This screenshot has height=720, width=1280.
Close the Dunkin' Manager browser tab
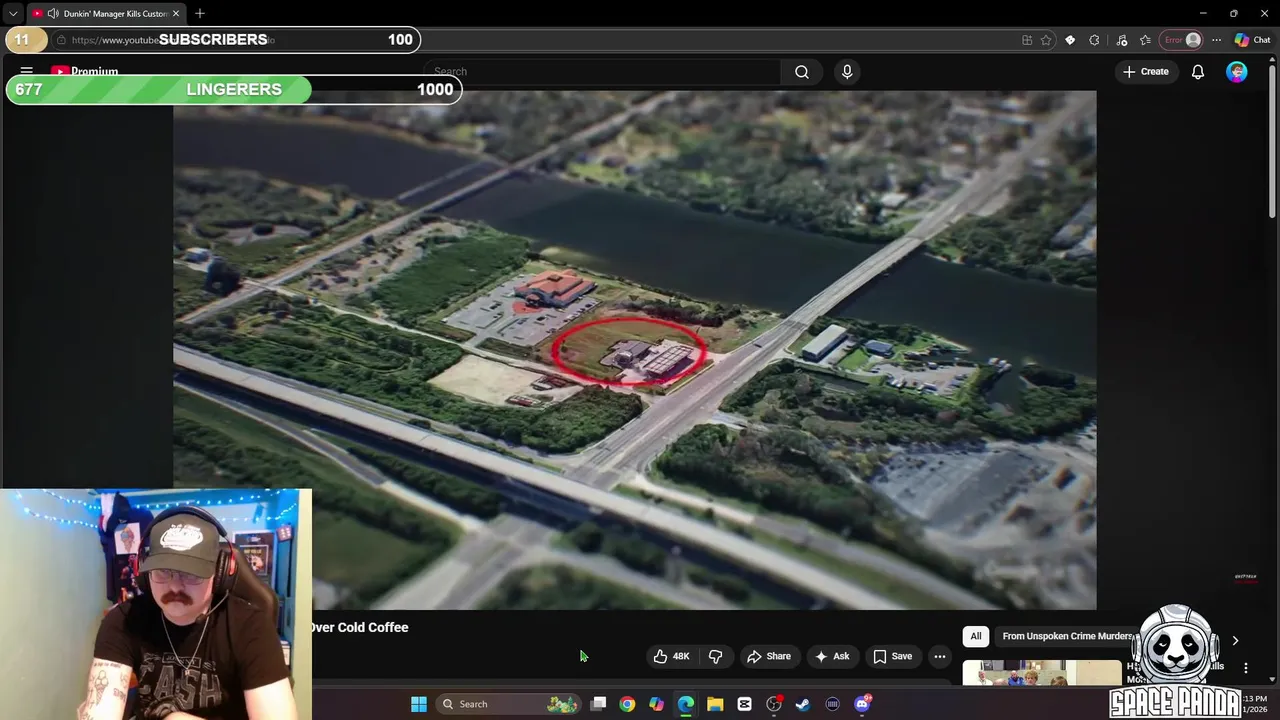click(x=176, y=14)
